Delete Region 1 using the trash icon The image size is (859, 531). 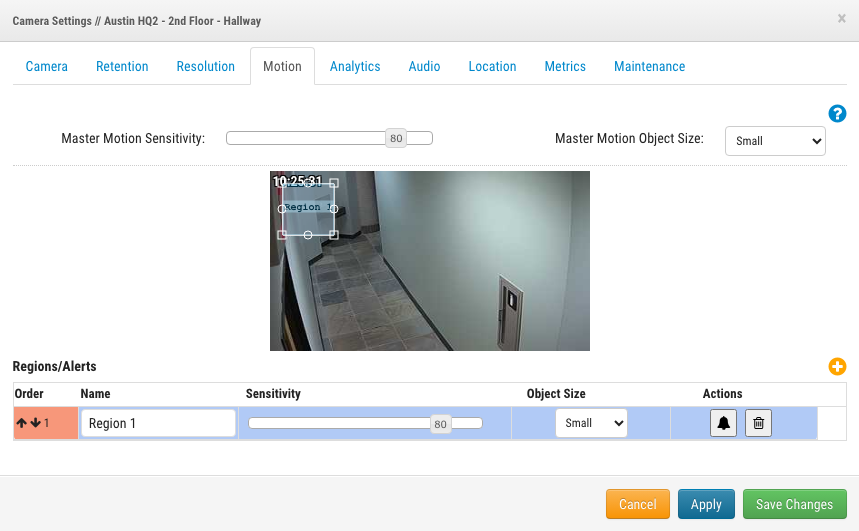coord(758,424)
